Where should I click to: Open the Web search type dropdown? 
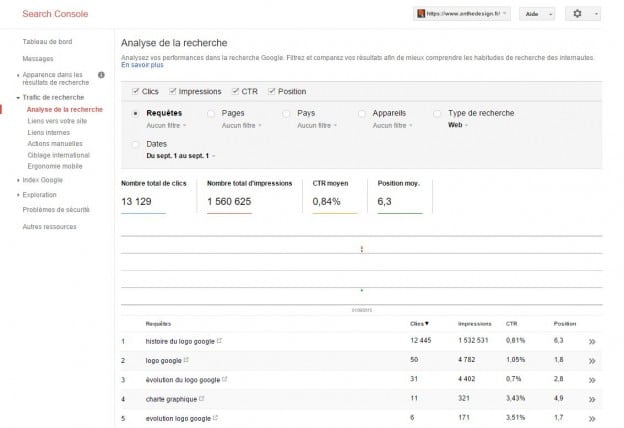457,126
